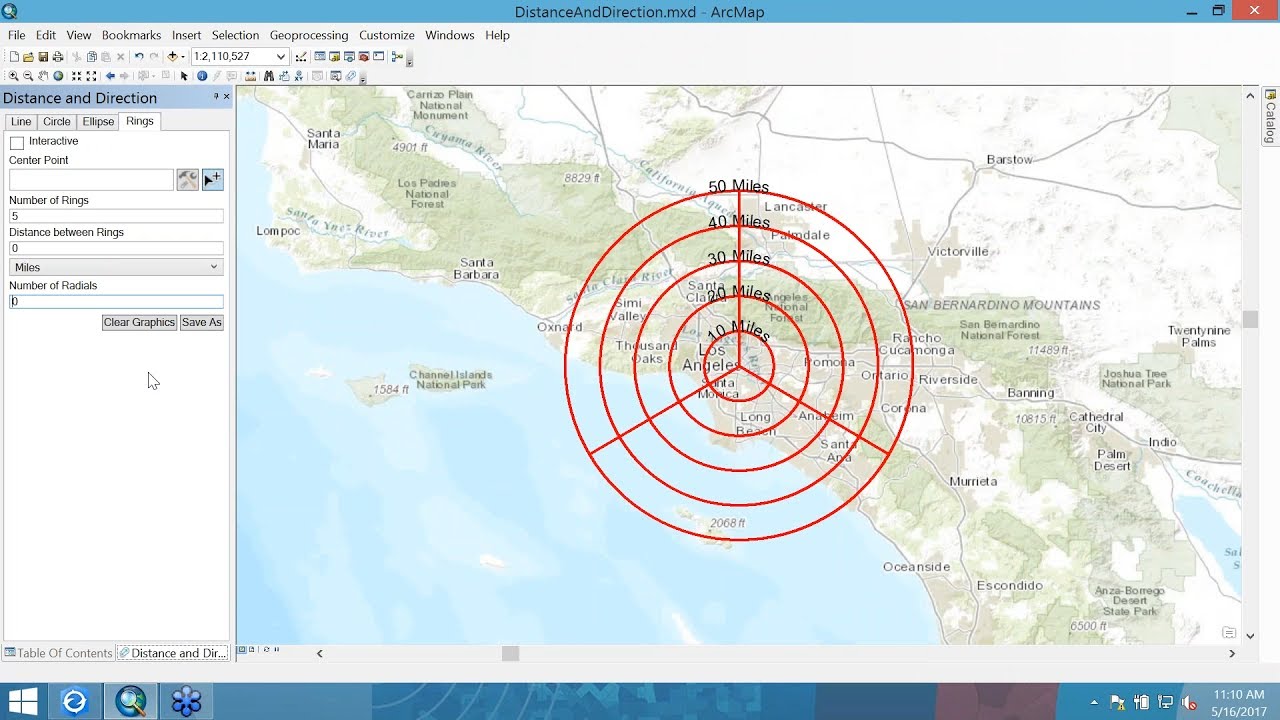Open ModelBuilder window
Image resolution: width=1280 pixels, height=720 pixels.
click(397, 57)
